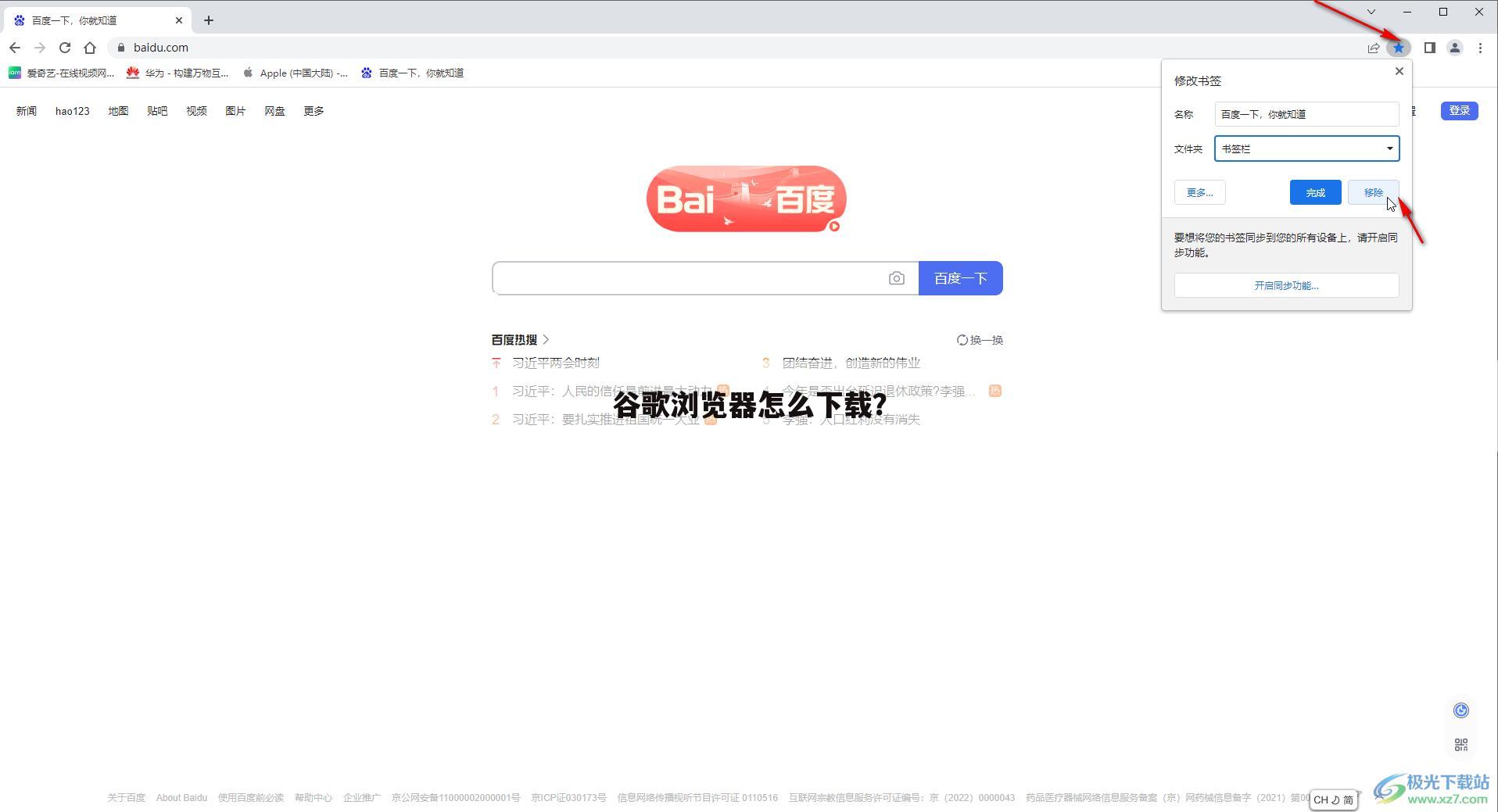
Task: Open 网盘 navigation link
Action: coord(274,111)
